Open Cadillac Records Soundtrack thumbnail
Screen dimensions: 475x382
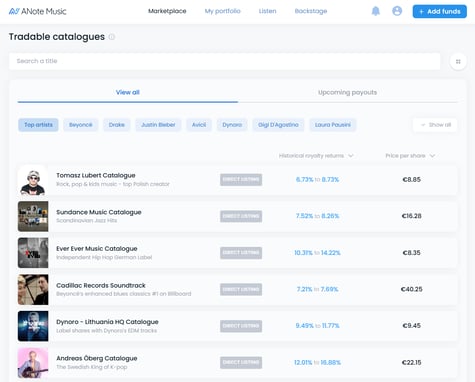[33, 289]
